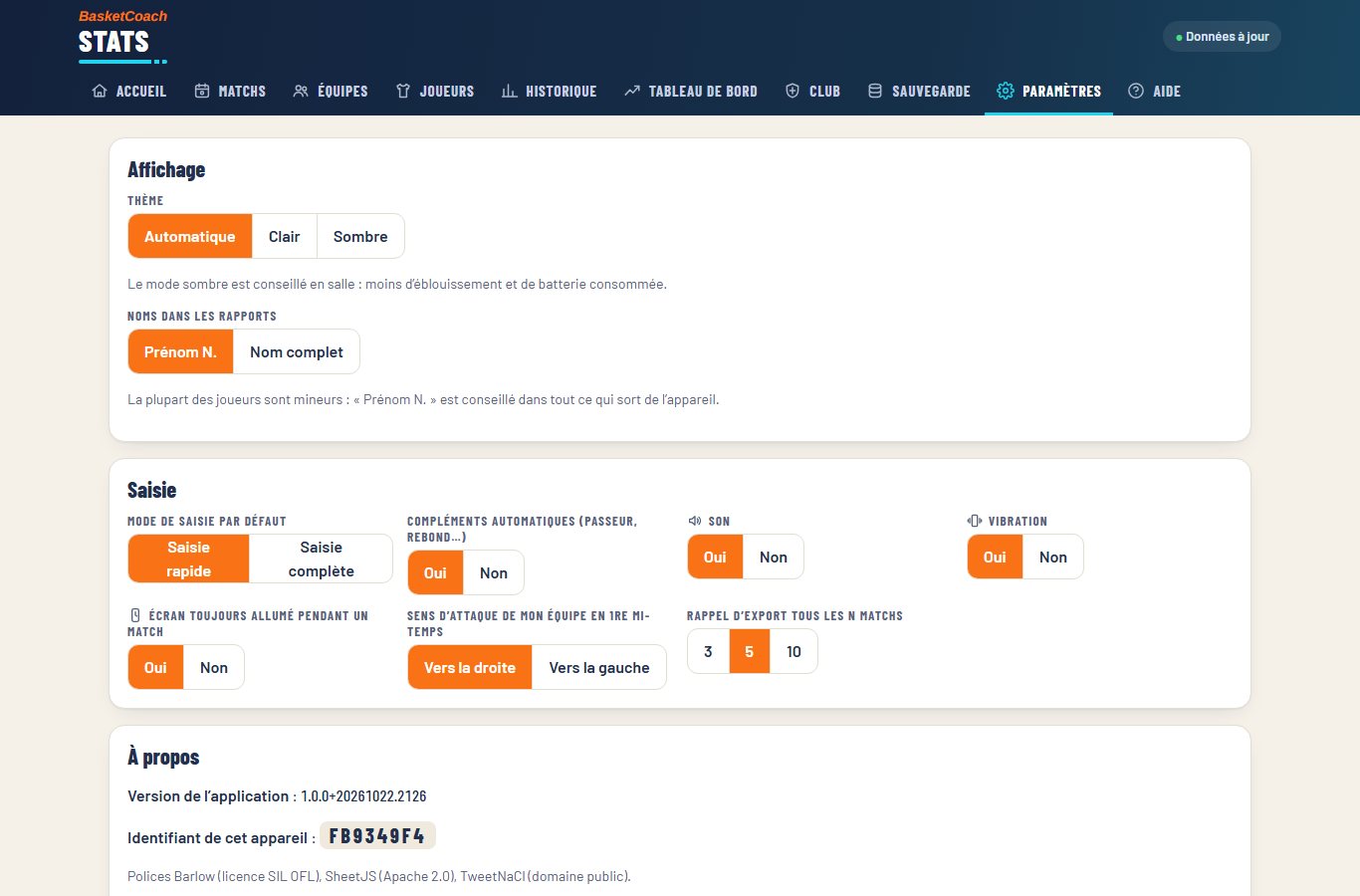Viewport: 1360px width, 896px height.
Task: Open the Club shield icon
Action: pyautogui.click(x=793, y=91)
